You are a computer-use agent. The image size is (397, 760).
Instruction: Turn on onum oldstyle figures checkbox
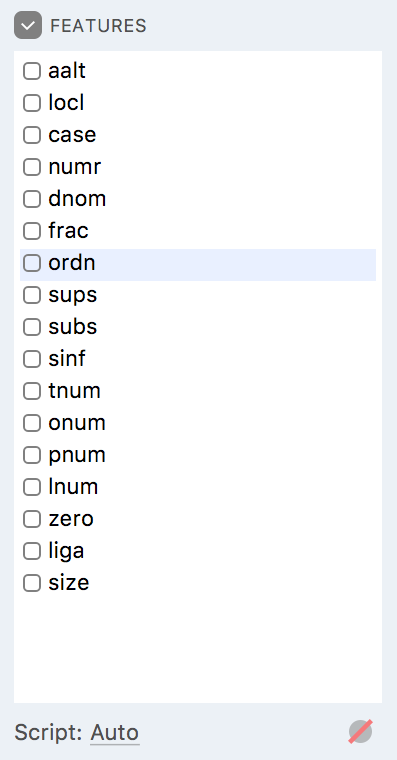click(32, 423)
